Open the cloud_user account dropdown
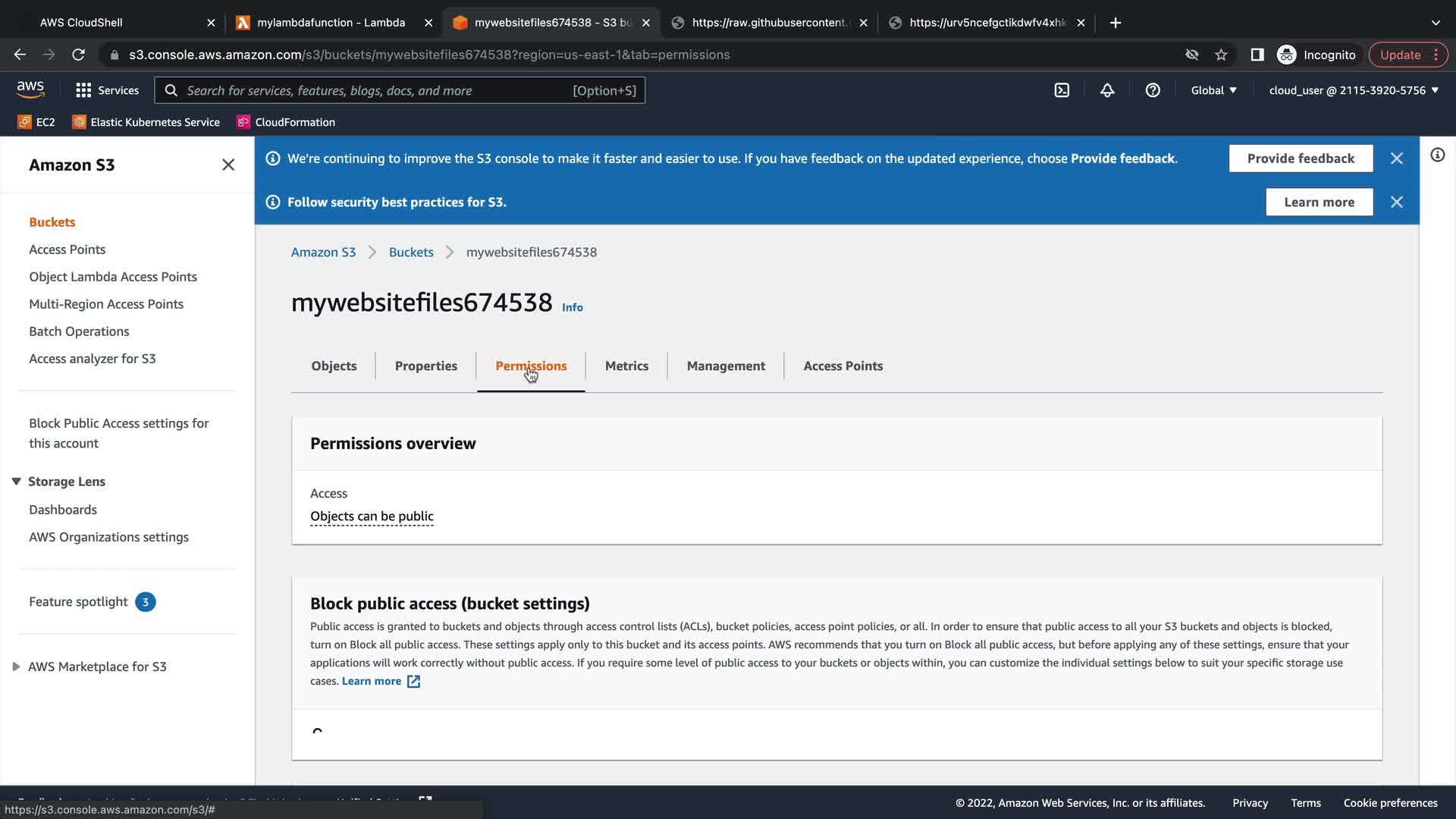This screenshot has width=1456, height=819. click(x=1353, y=90)
